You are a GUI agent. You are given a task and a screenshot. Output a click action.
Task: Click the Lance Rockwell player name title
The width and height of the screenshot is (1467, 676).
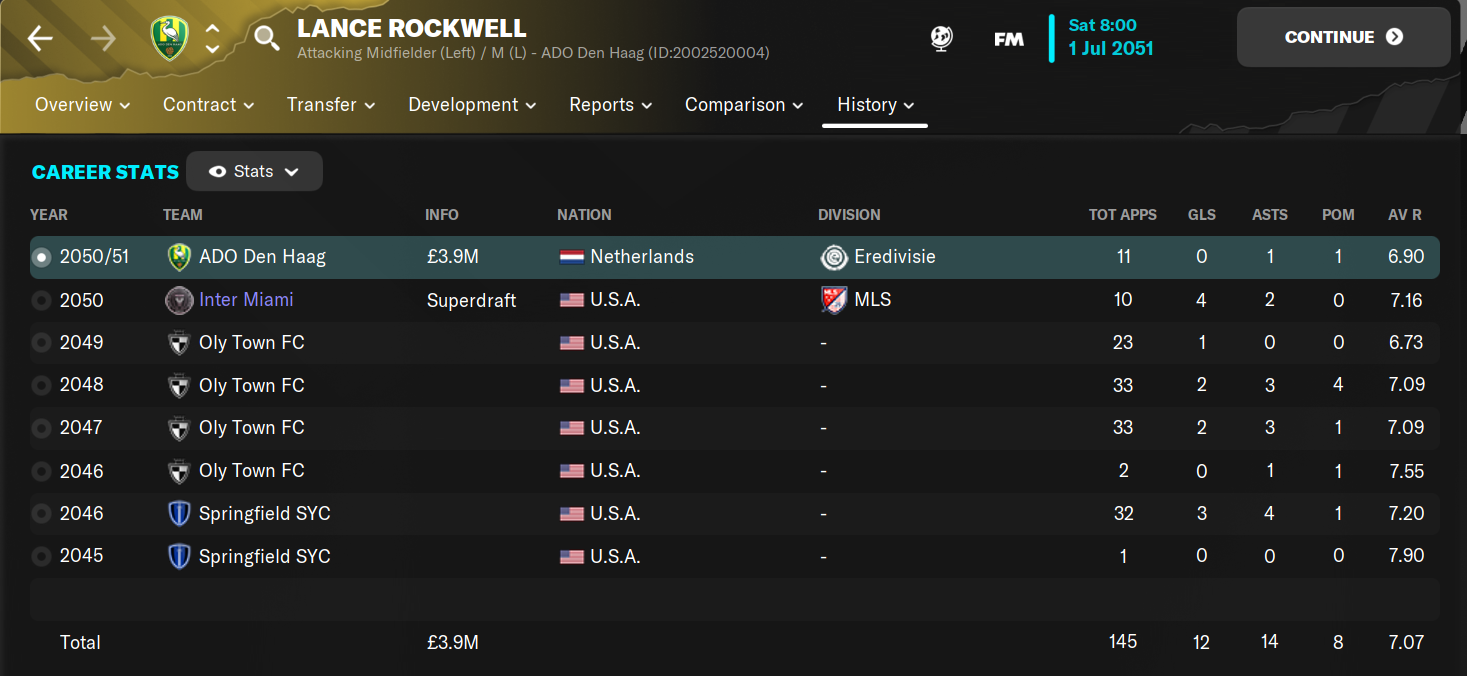[412, 28]
